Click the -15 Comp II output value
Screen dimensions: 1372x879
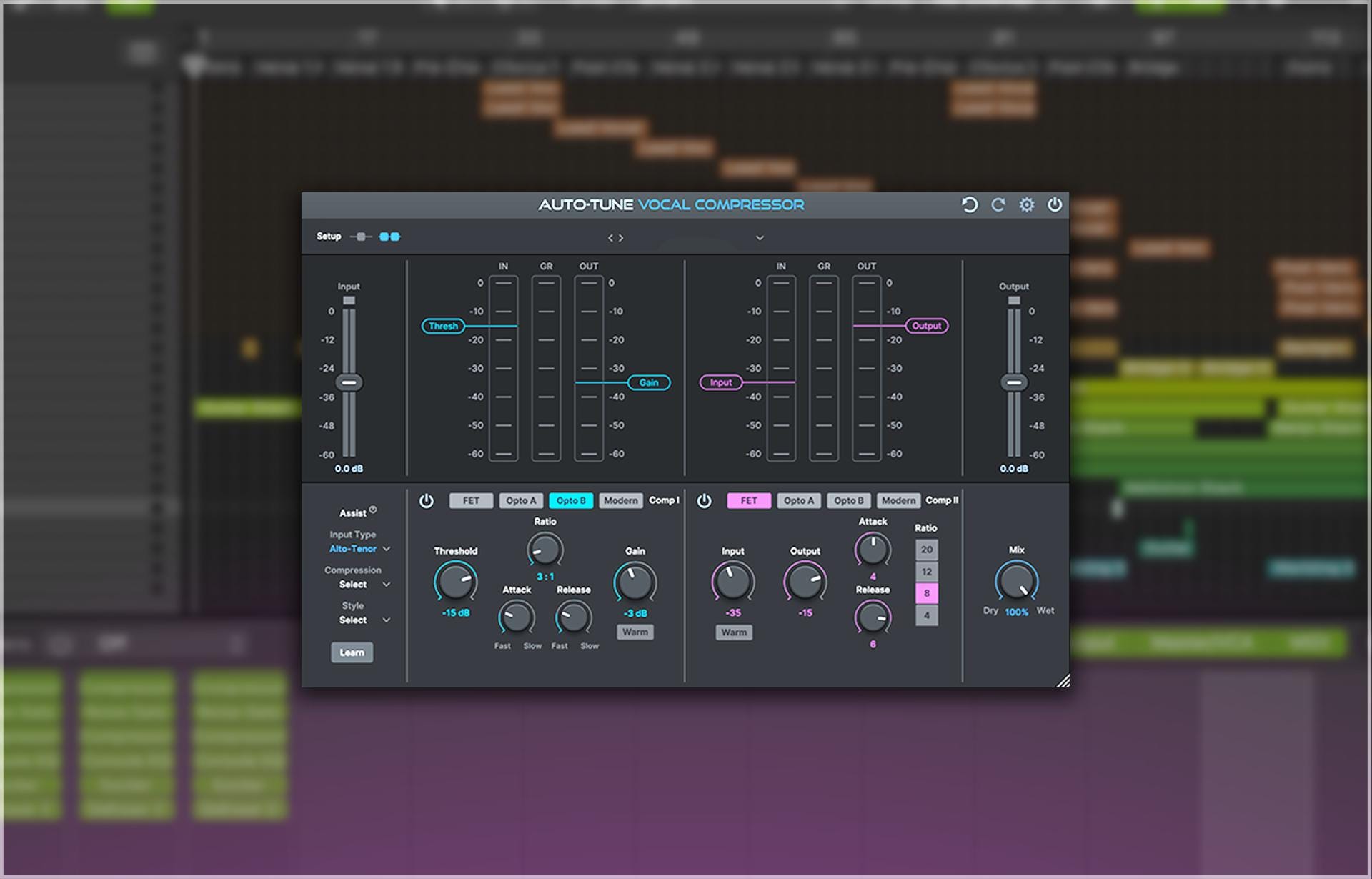pyautogui.click(x=805, y=613)
